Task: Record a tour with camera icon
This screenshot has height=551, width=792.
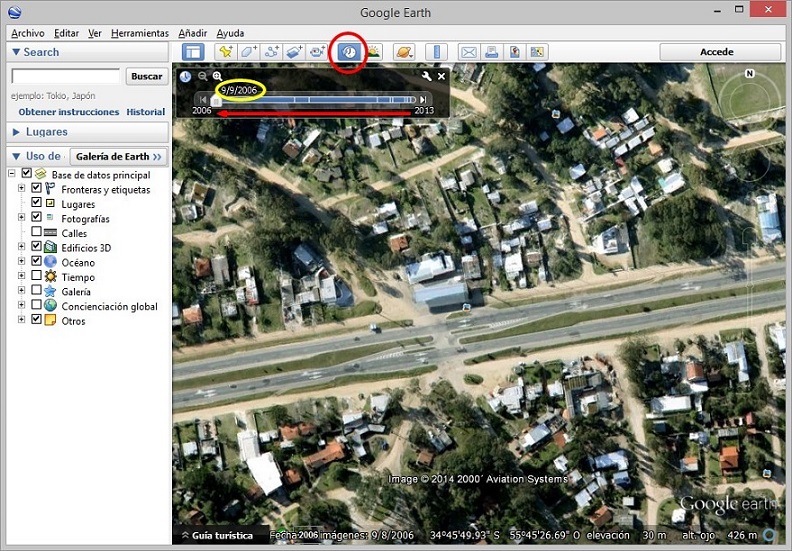Action: pos(317,52)
